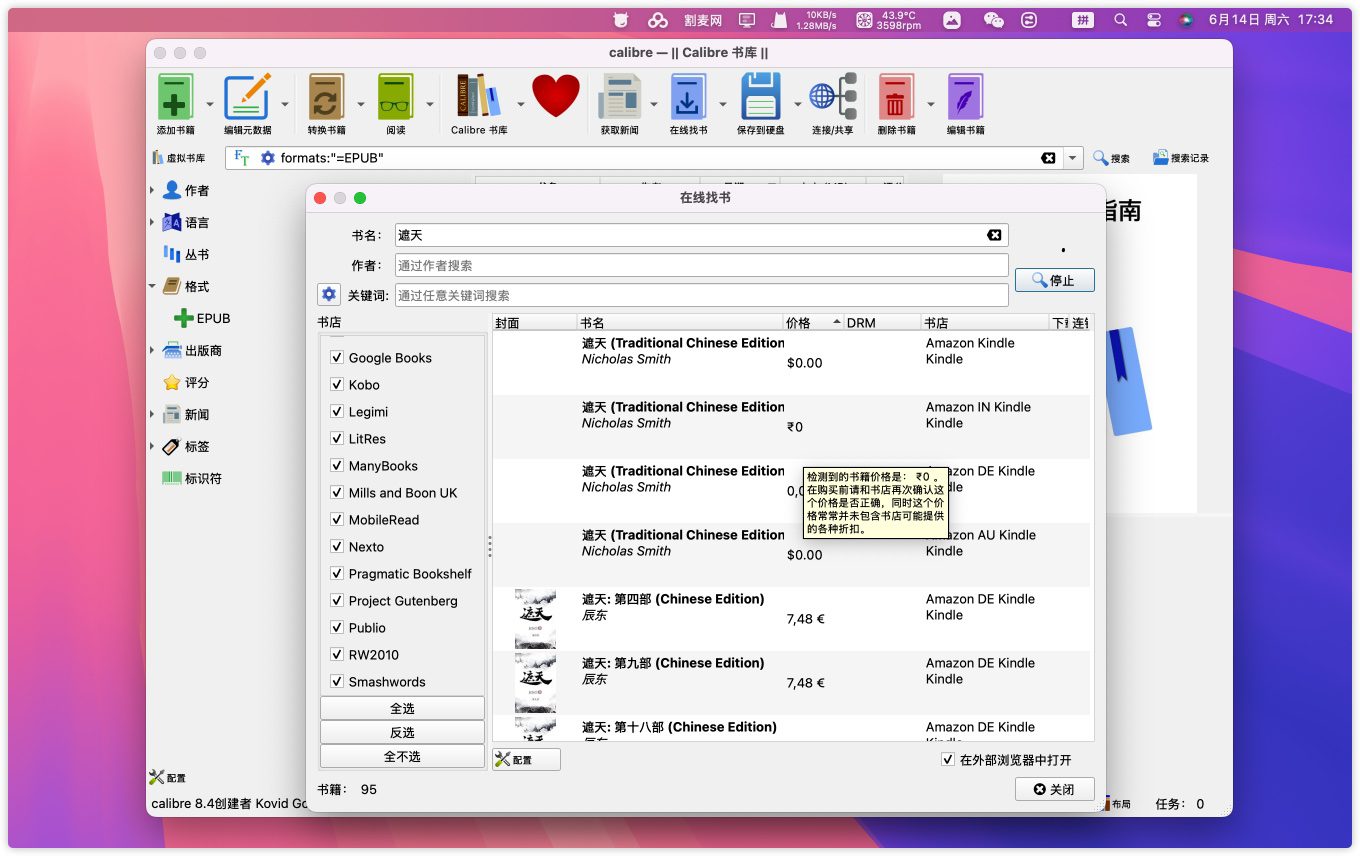The image size is (1360, 856).
Task: Click the Select All (全选) stores button
Action: [x=402, y=708]
